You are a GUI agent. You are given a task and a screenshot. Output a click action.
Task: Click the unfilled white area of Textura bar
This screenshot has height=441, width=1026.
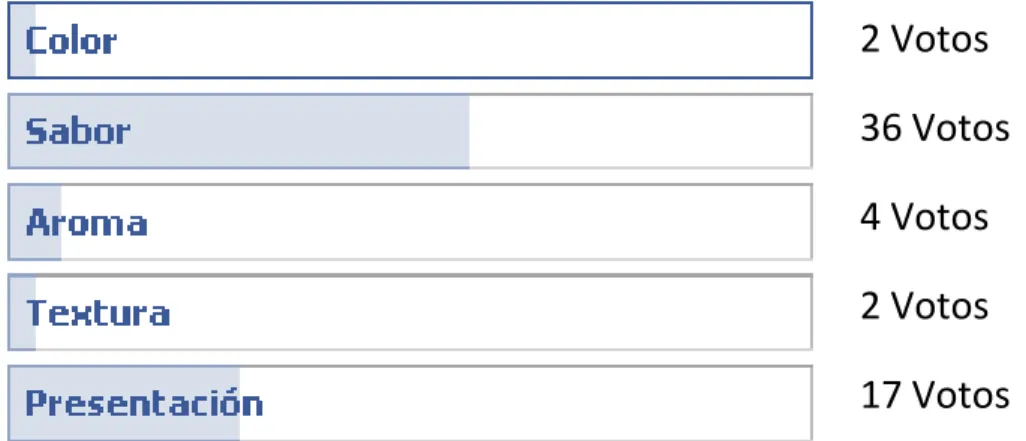(423, 313)
